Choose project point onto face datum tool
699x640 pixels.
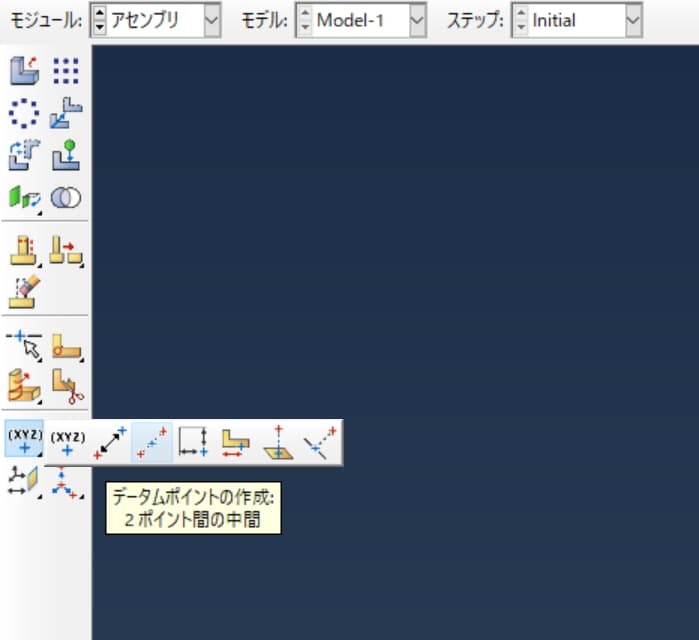click(x=278, y=443)
